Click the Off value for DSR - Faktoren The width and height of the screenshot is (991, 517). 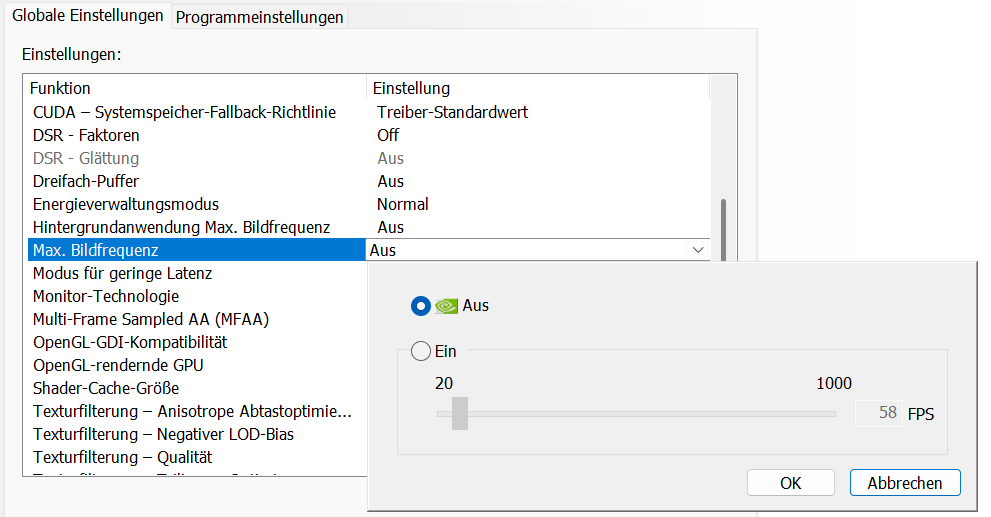(x=388, y=135)
